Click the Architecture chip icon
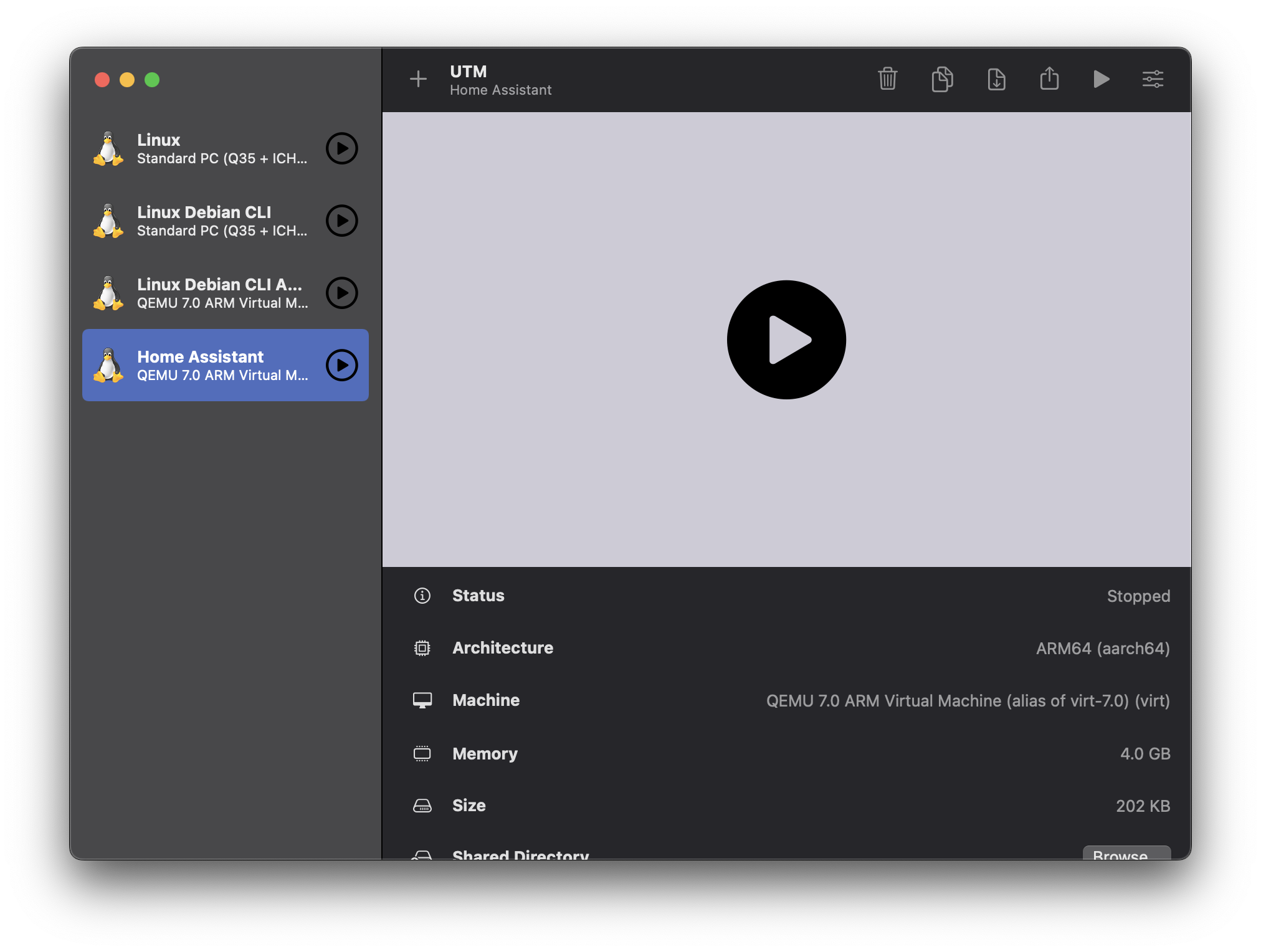1261x952 pixels. (422, 648)
